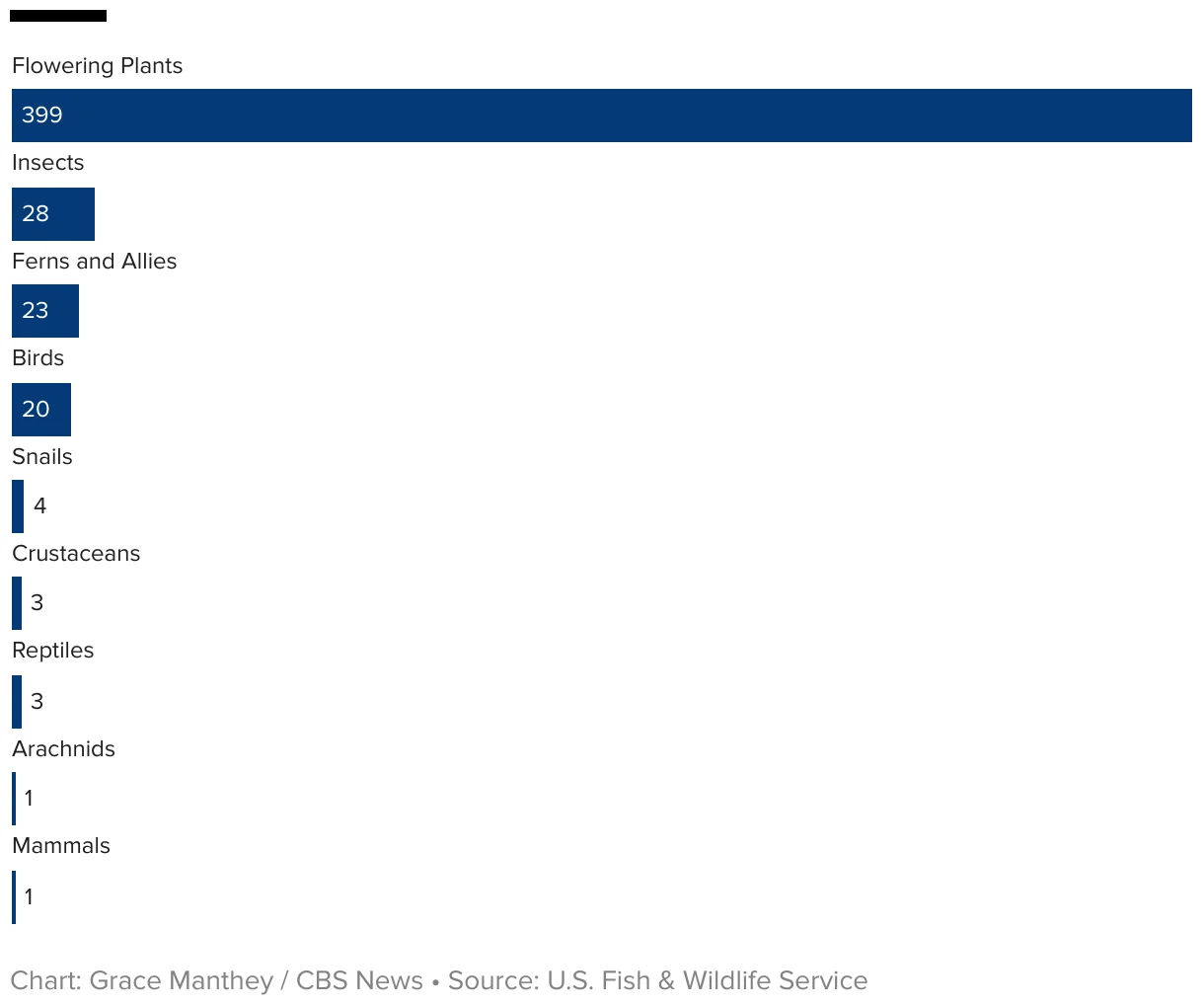Click the Reptiles category label
The image size is (1204, 1007).
click(53, 651)
